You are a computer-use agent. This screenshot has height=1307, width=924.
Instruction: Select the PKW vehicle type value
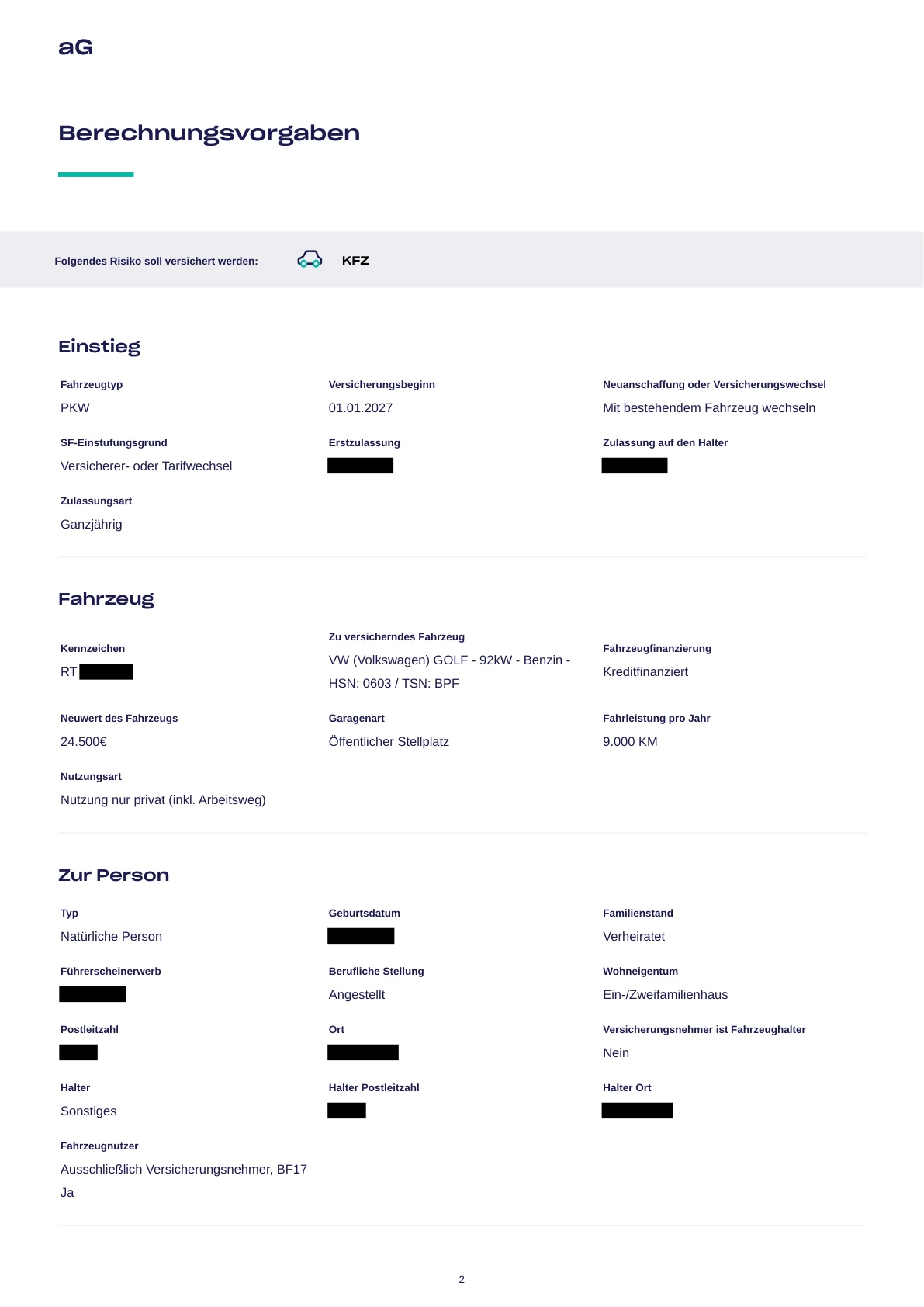(75, 408)
